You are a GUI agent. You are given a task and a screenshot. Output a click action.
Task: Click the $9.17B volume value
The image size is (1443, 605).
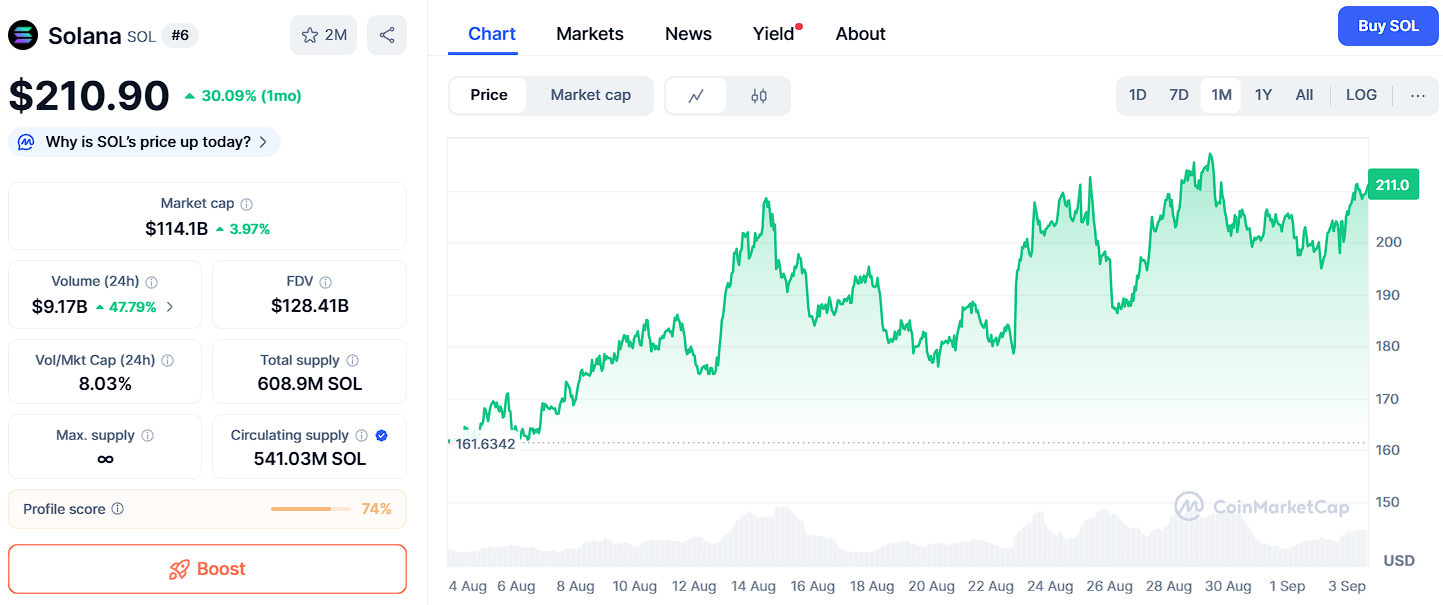pos(59,307)
